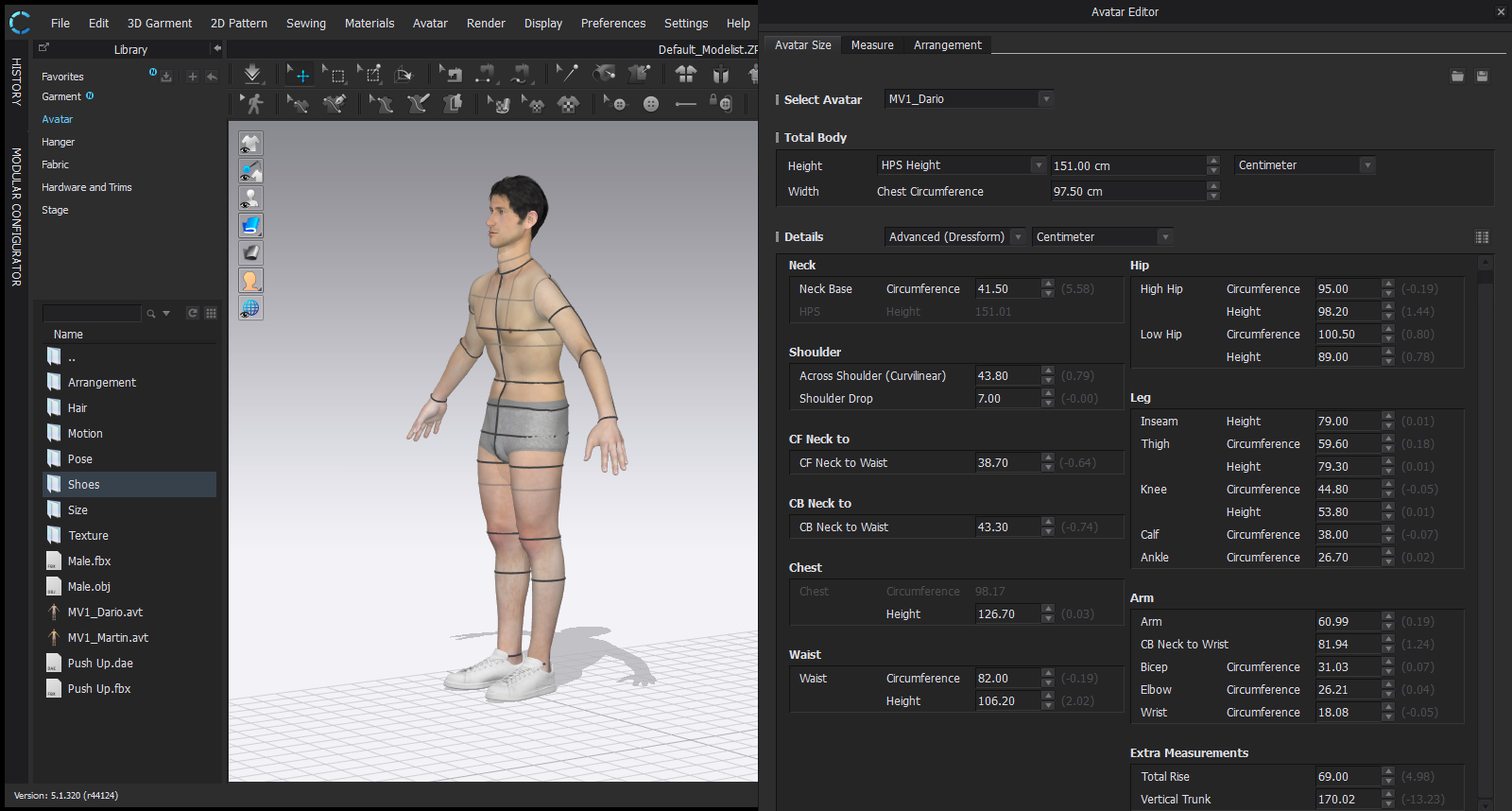Select the Simulate down-arrow tool
The width and height of the screenshot is (1512, 811).
click(x=252, y=74)
